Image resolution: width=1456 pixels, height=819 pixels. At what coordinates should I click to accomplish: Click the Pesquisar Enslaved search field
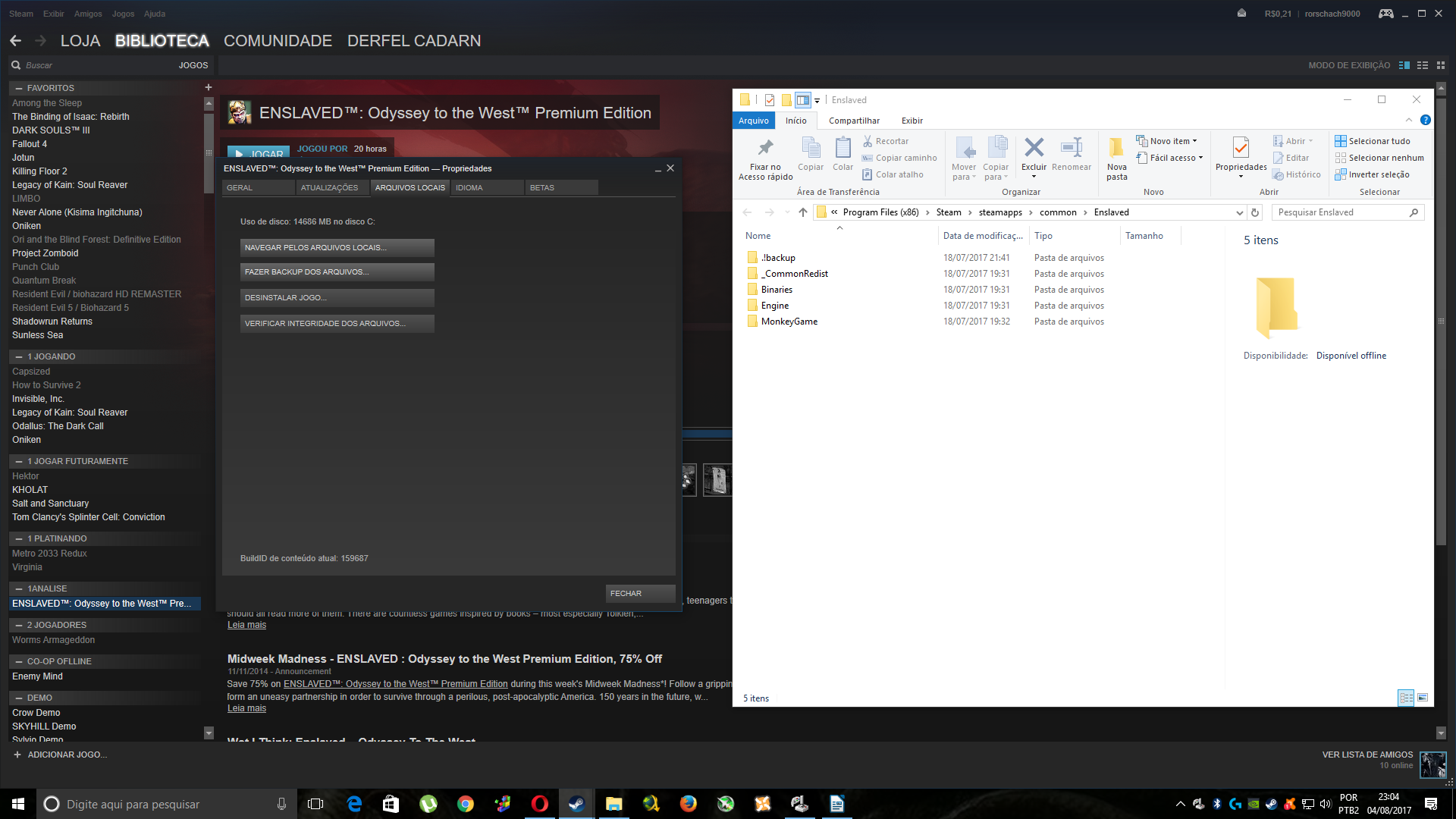[1338, 212]
